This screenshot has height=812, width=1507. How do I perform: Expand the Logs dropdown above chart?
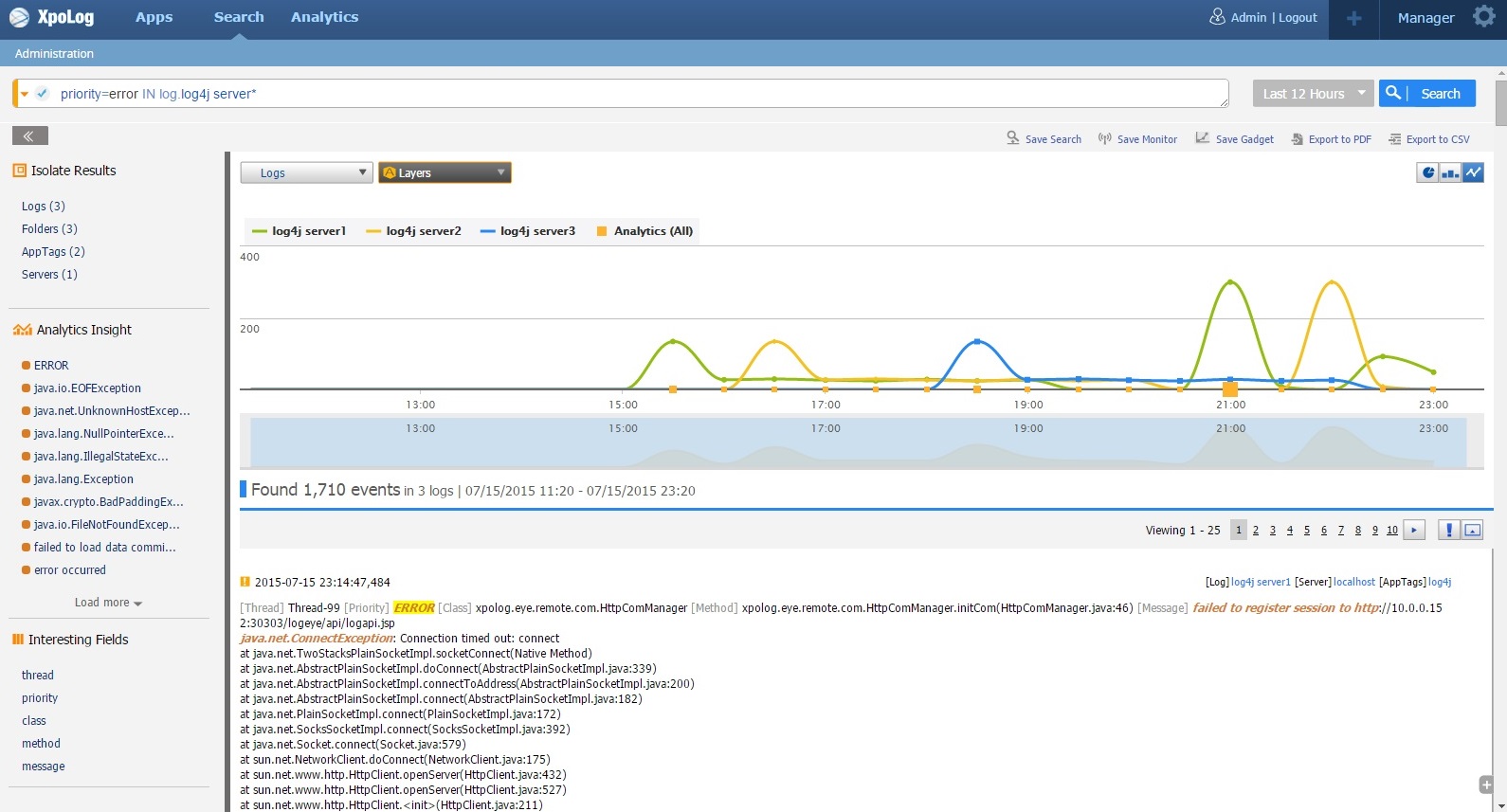pyautogui.click(x=305, y=172)
